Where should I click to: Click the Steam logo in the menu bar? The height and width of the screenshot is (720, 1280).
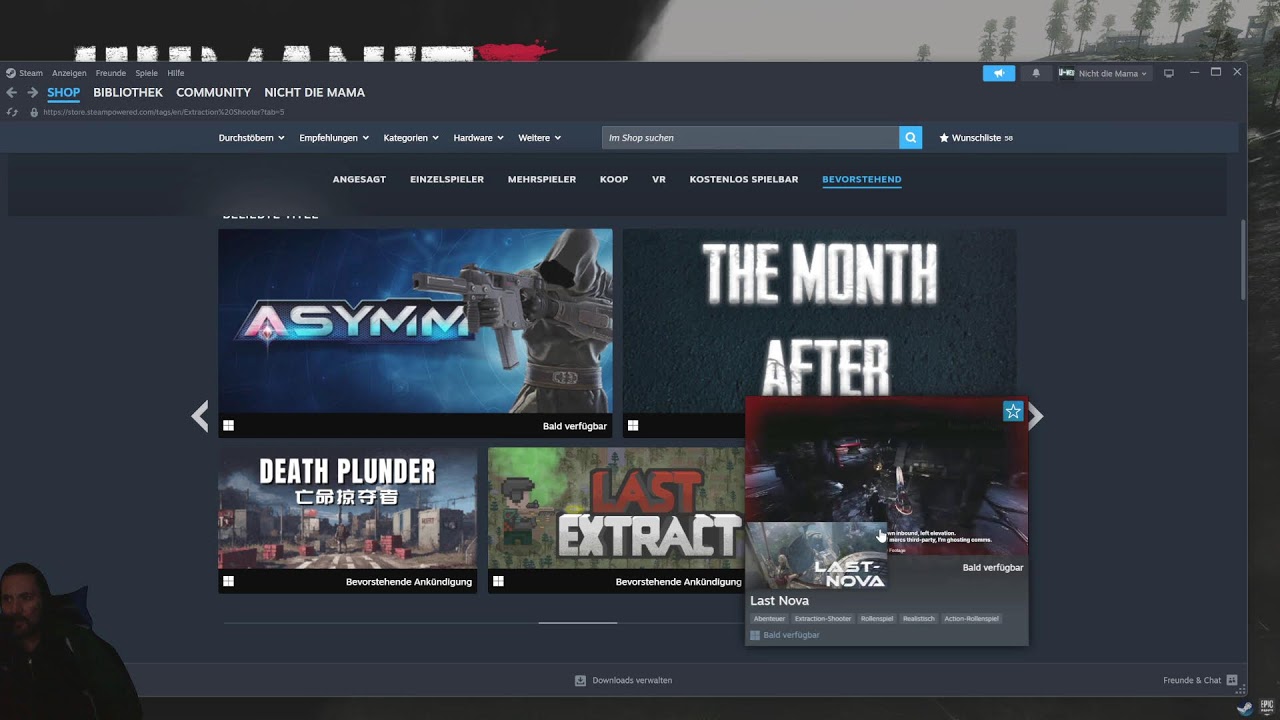[x=10, y=73]
